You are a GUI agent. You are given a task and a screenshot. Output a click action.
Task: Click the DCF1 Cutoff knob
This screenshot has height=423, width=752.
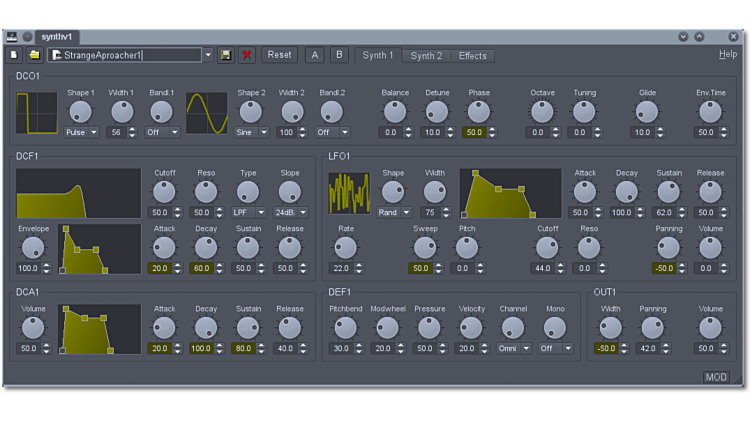click(164, 191)
